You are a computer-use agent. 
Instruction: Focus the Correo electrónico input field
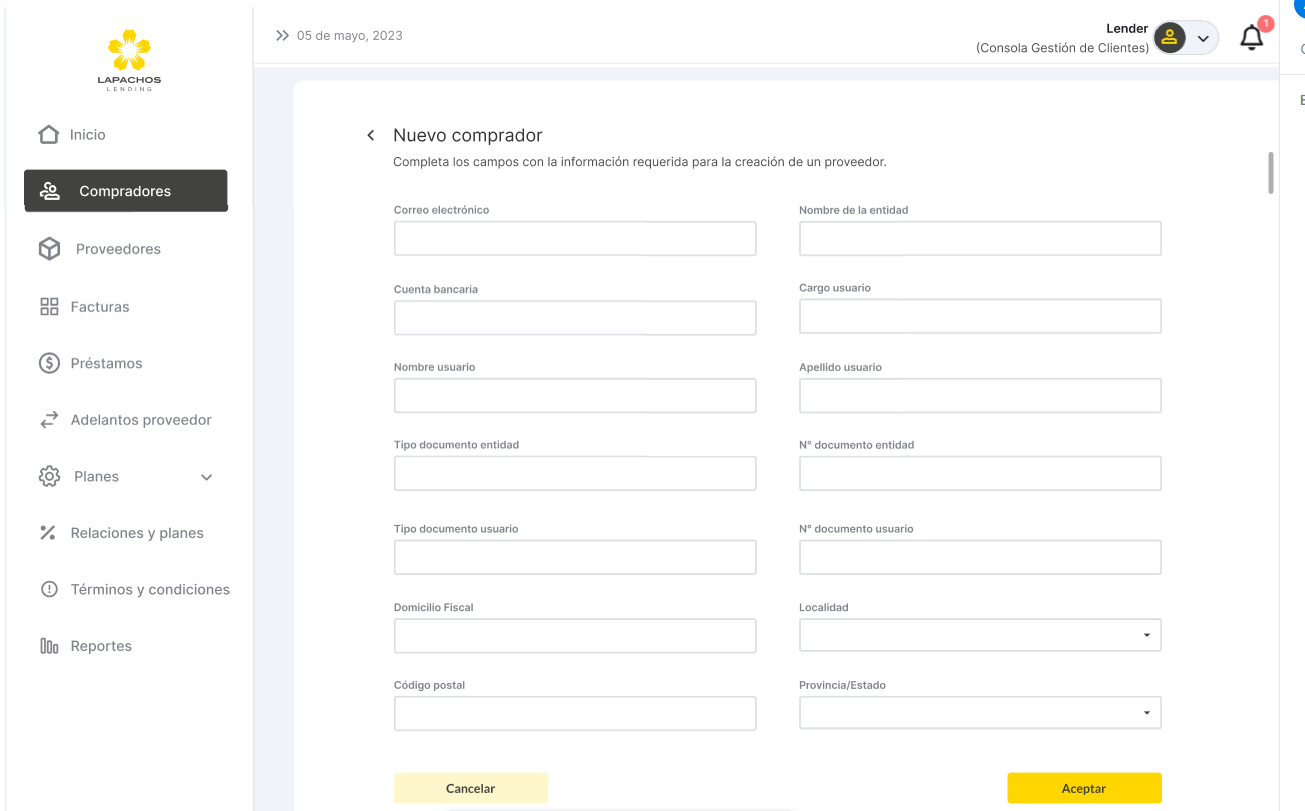575,239
